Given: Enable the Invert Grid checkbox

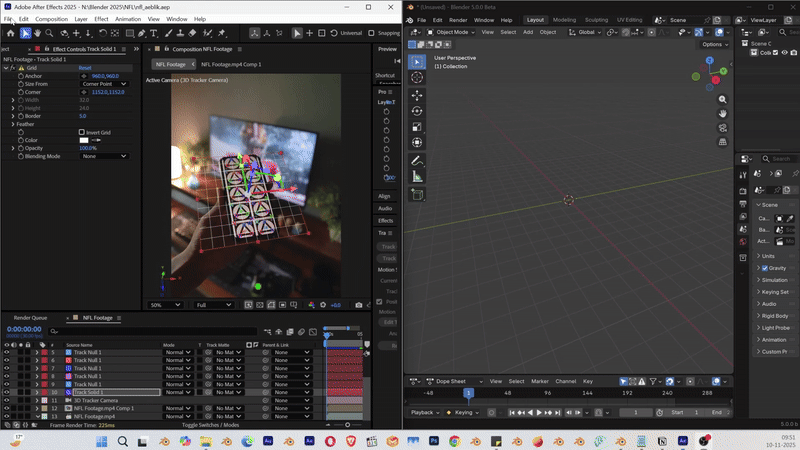Looking at the screenshot, I should pos(82,132).
